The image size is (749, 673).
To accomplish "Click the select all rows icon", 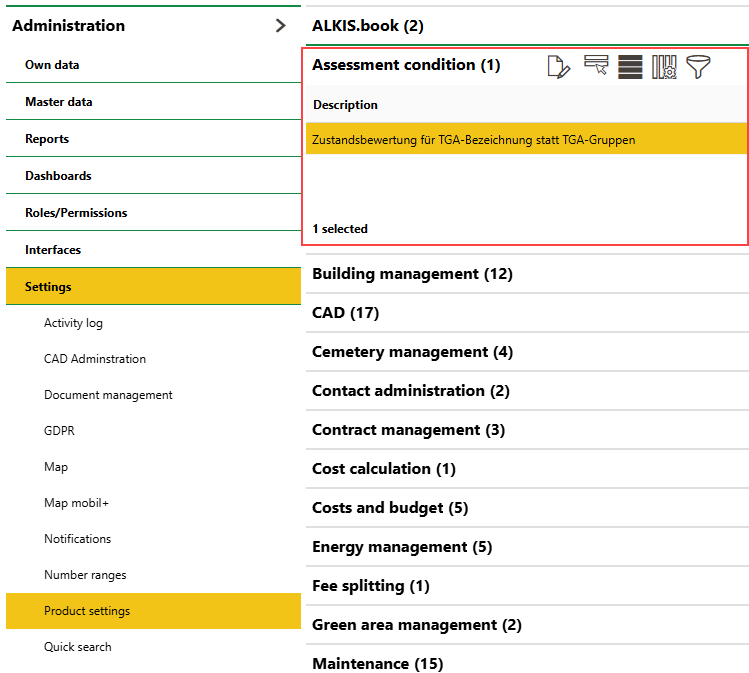I will 630,67.
